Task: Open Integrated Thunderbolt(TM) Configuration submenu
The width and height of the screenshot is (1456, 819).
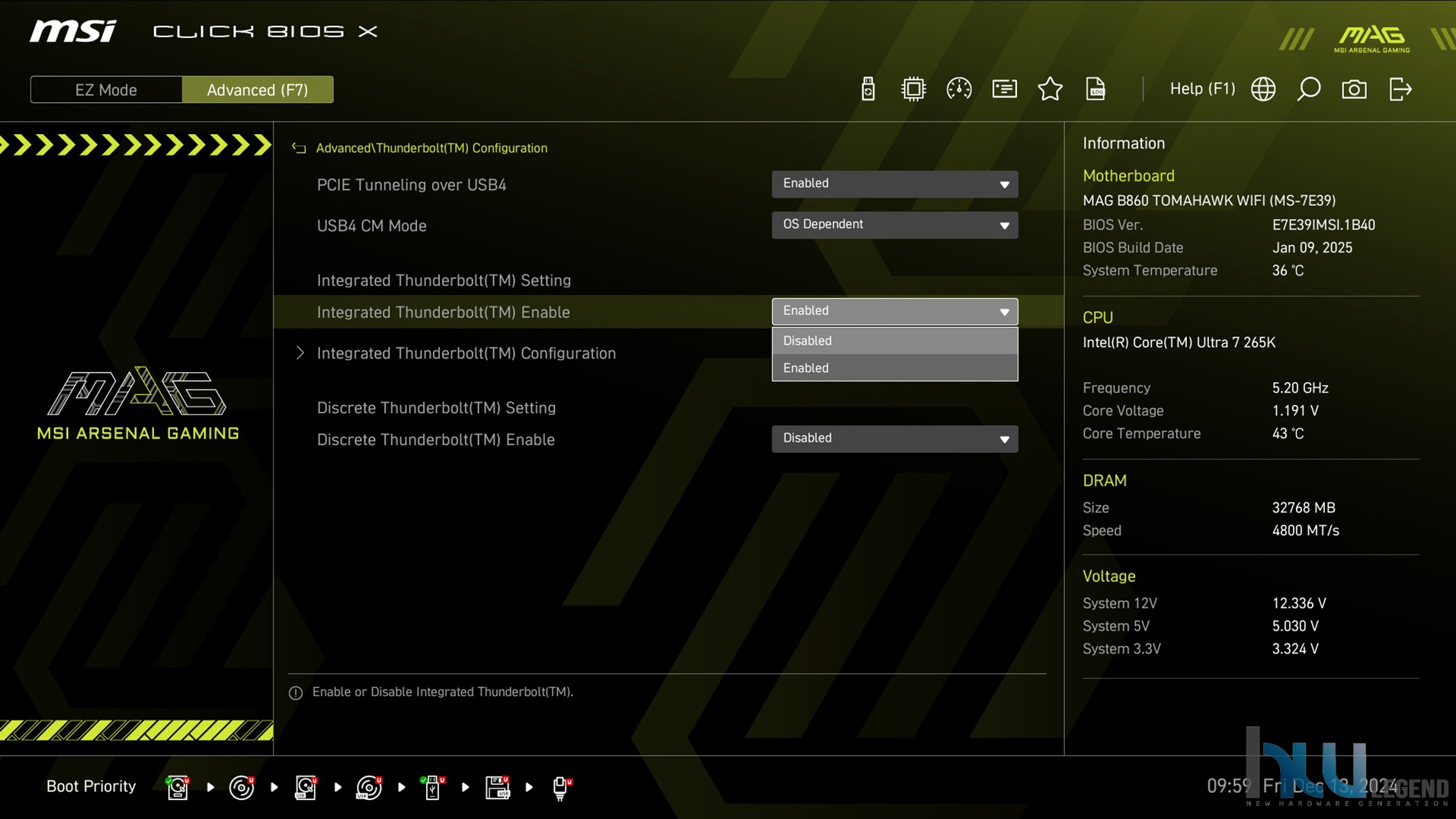Action: [x=466, y=353]
